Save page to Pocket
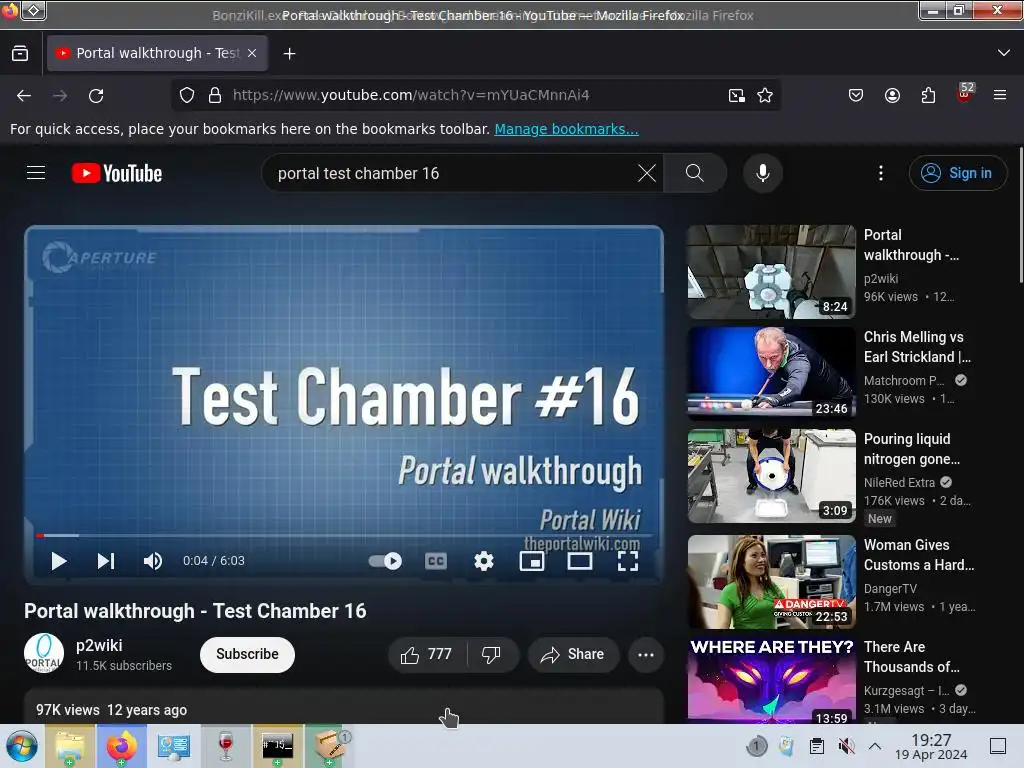This screenshot has width=1024, height=768. [x=856, y=95]
